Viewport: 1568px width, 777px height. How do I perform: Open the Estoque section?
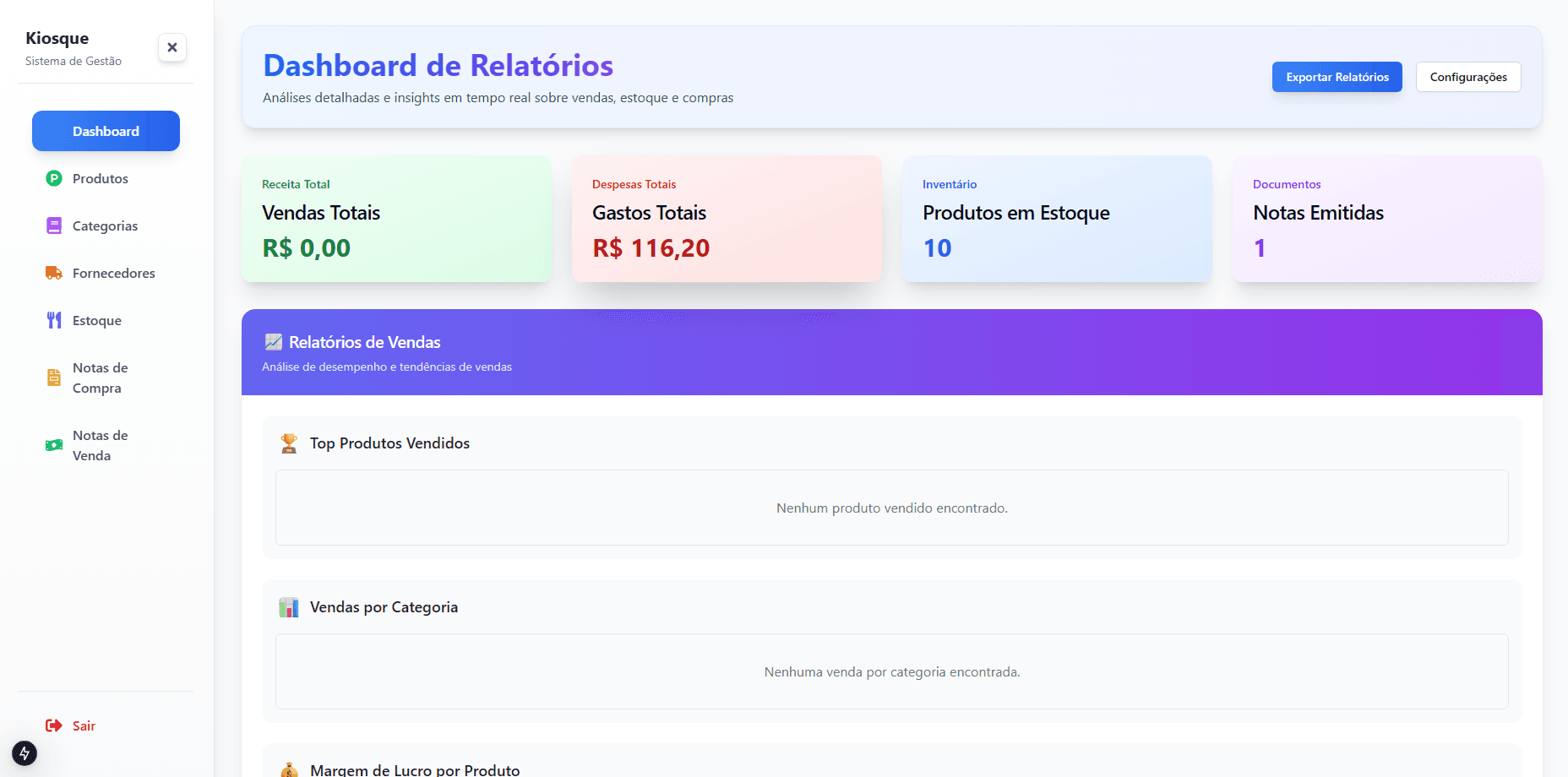pos(96,320)
